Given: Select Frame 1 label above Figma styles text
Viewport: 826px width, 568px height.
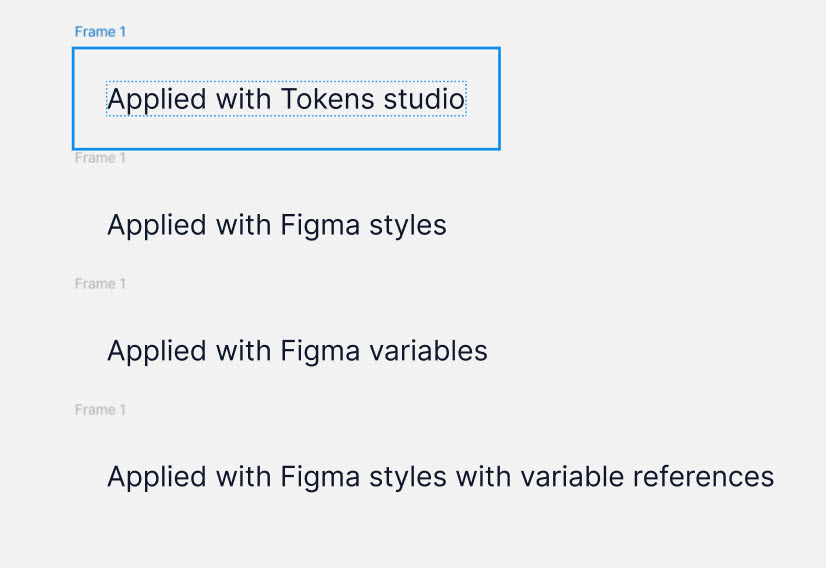Looking at the screenshot, I should point(100,158).
